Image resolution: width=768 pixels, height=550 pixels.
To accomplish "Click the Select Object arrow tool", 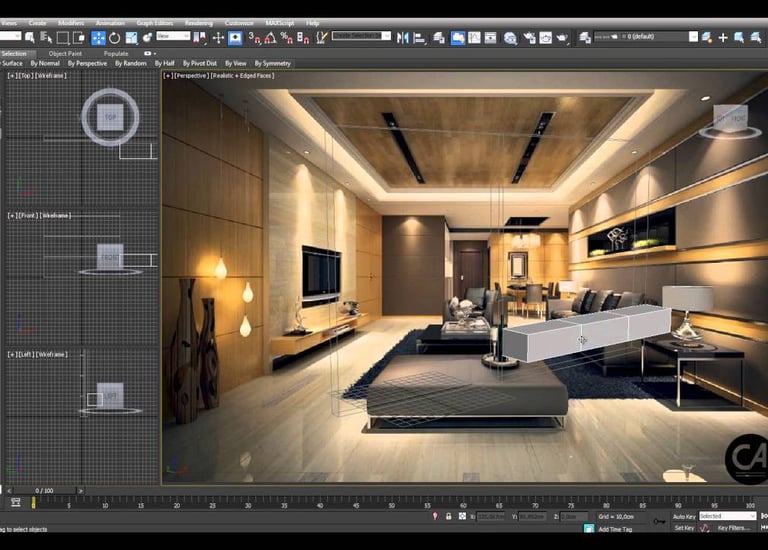I will [30, 38].
